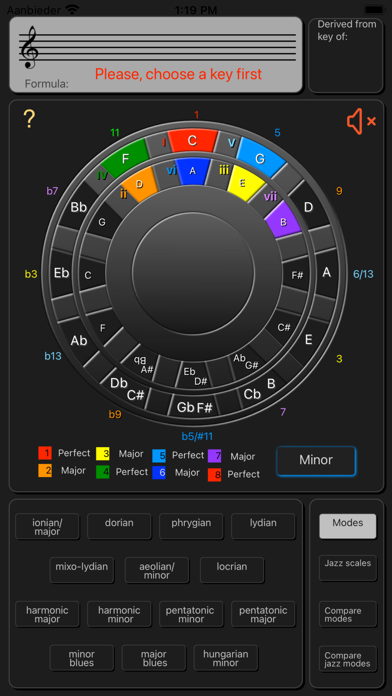
Task: Choose the pentatonic minor scale
Action: click(x=191, y=614)
